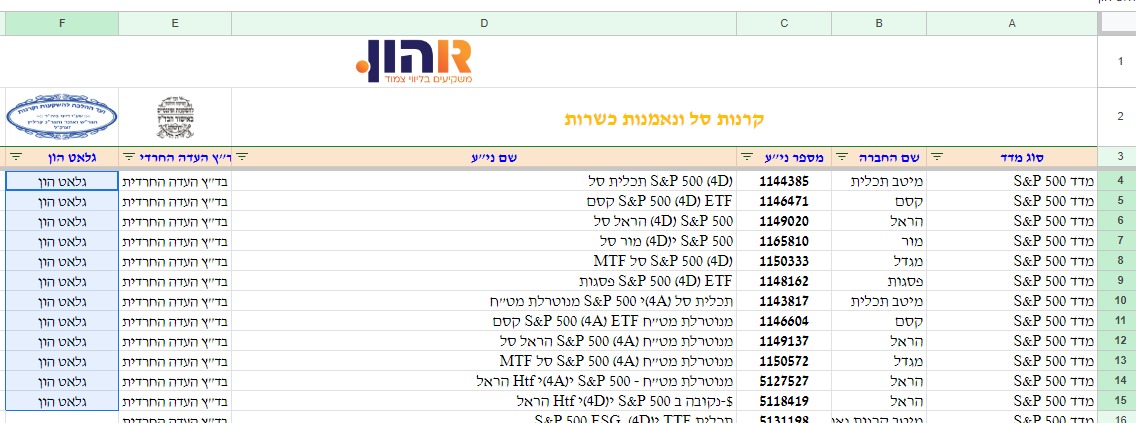Click security number 1150333
Screen dimensions: 1136x423
(x=784, y=261)
